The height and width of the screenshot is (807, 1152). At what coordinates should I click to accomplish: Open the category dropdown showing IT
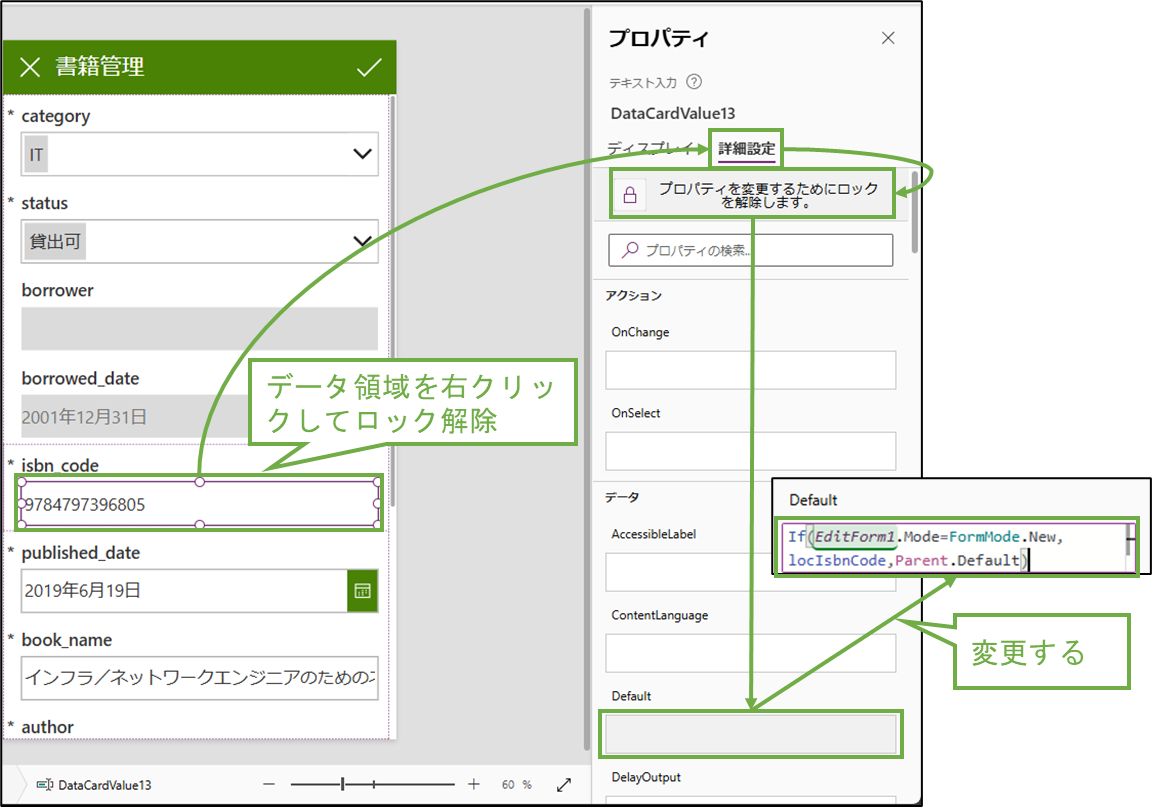pos(200,154)
